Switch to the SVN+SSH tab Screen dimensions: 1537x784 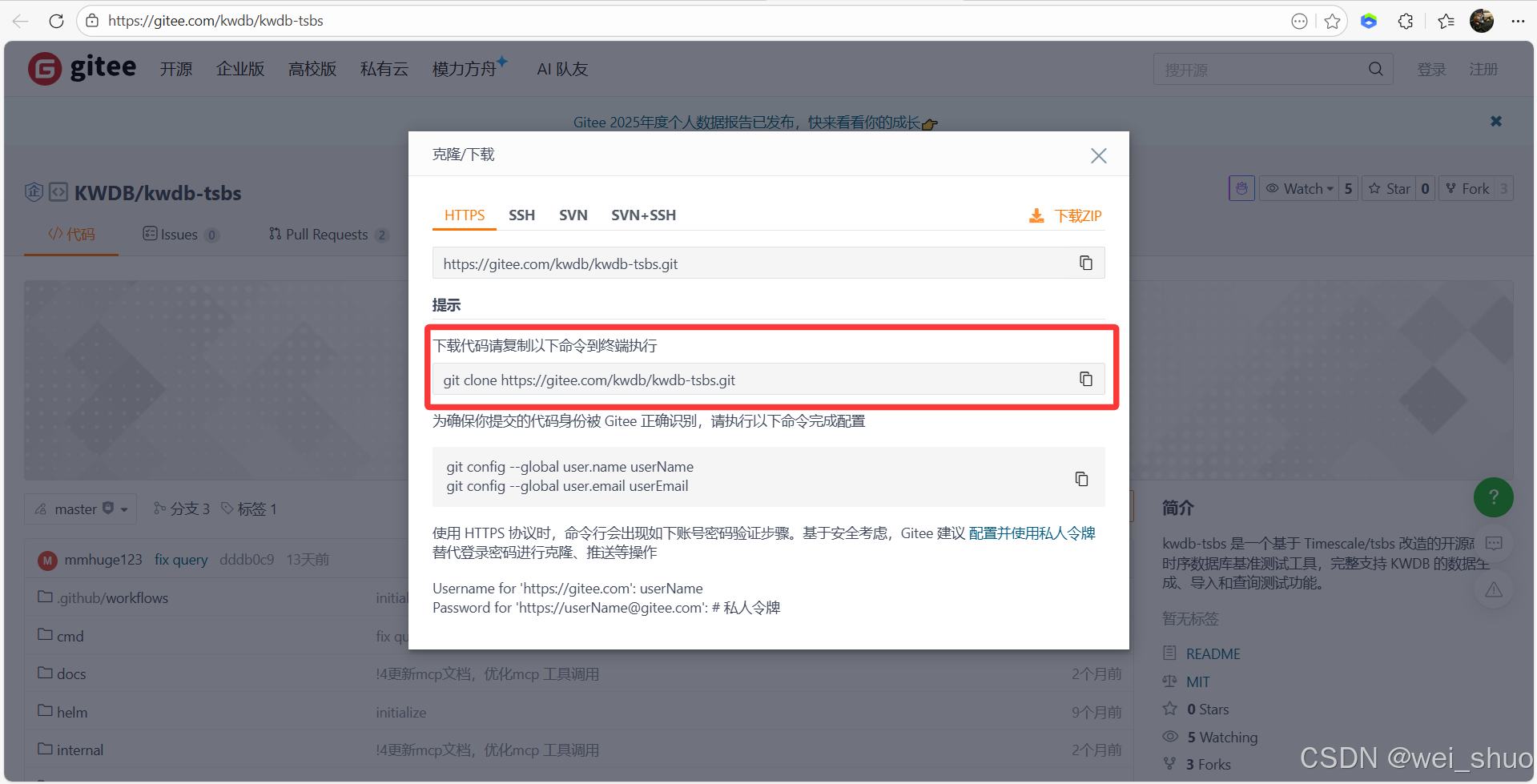click(643, 215)
